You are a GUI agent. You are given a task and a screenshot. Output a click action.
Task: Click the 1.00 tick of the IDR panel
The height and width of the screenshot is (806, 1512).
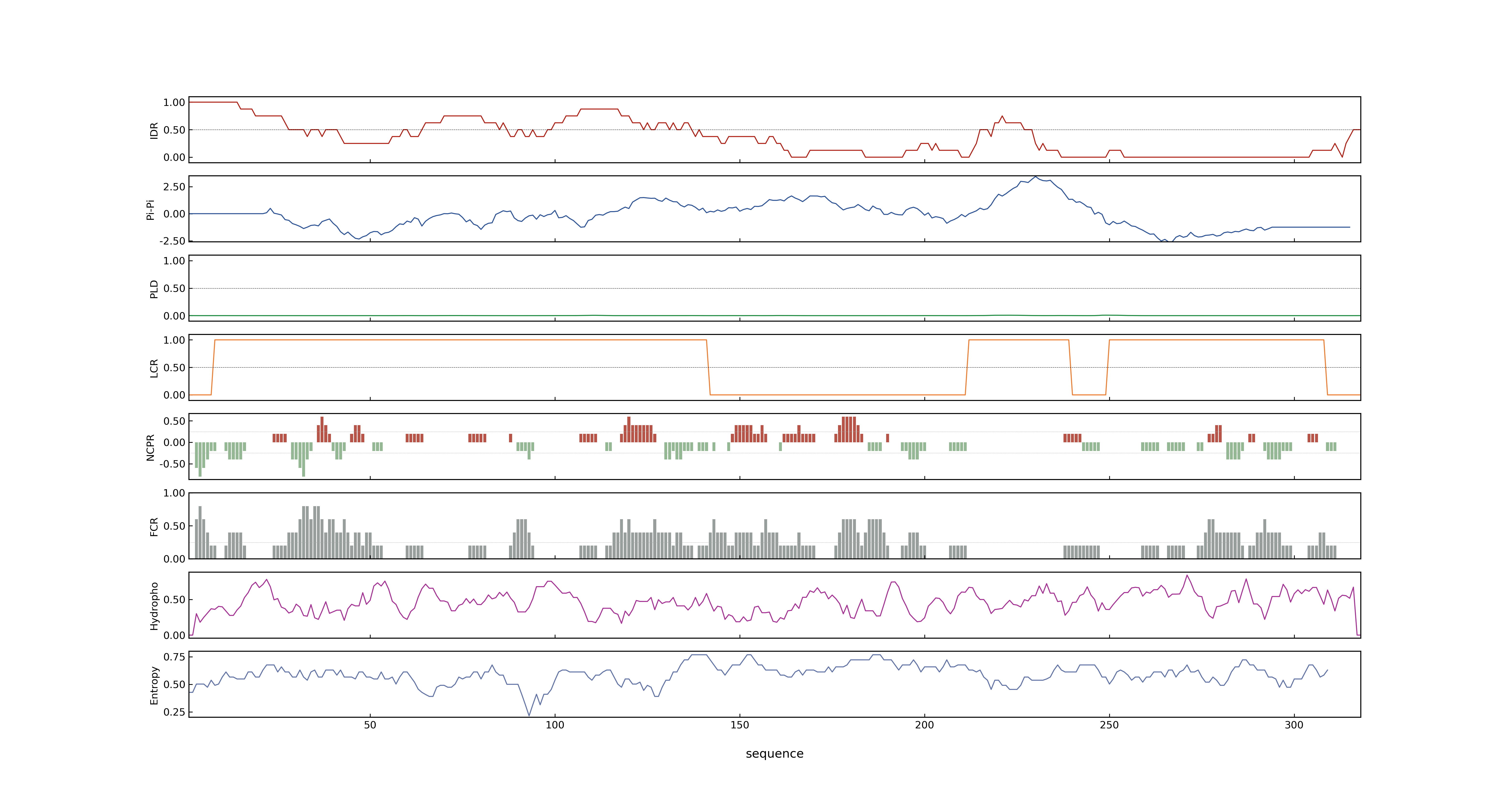click(x=174, y=103)
